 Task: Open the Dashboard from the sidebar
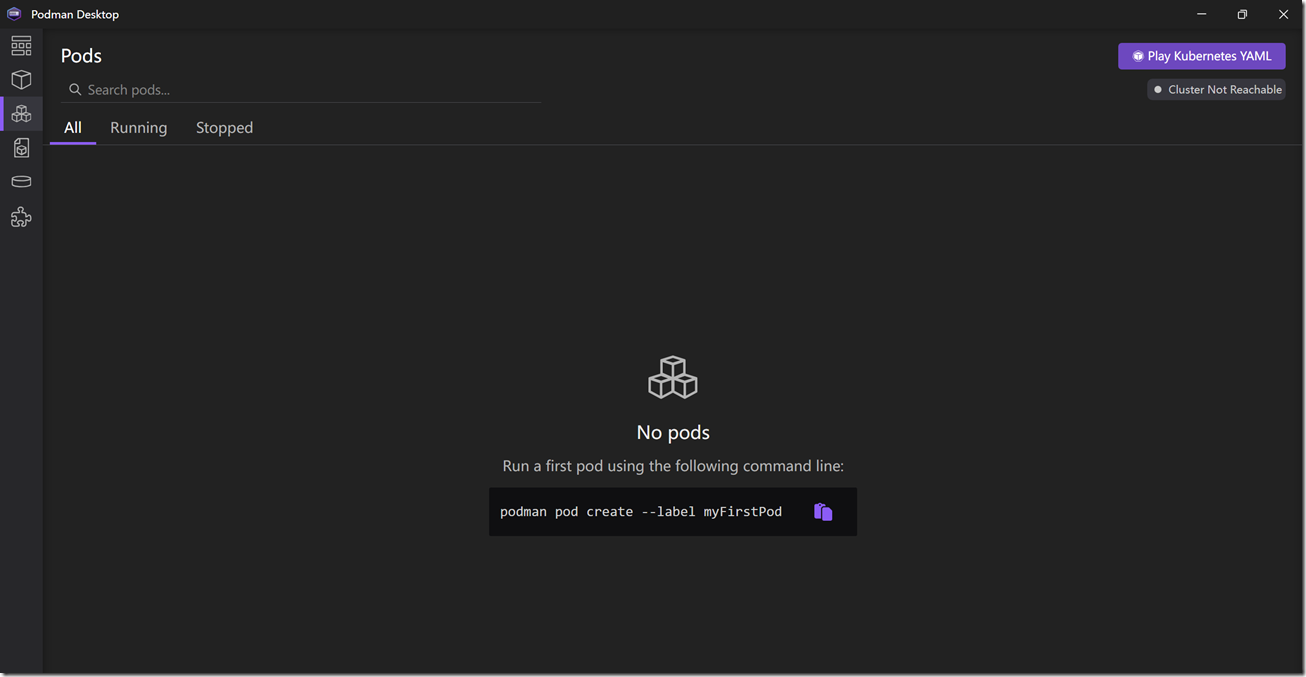click(21, 46)
